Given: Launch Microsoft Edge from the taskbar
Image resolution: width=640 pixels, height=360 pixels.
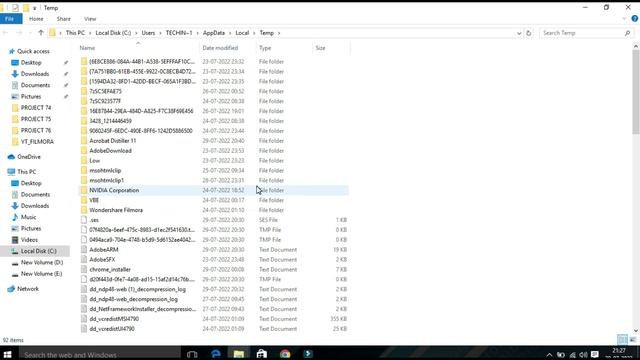Looking at the screenshot, I should tap(216, 354).
